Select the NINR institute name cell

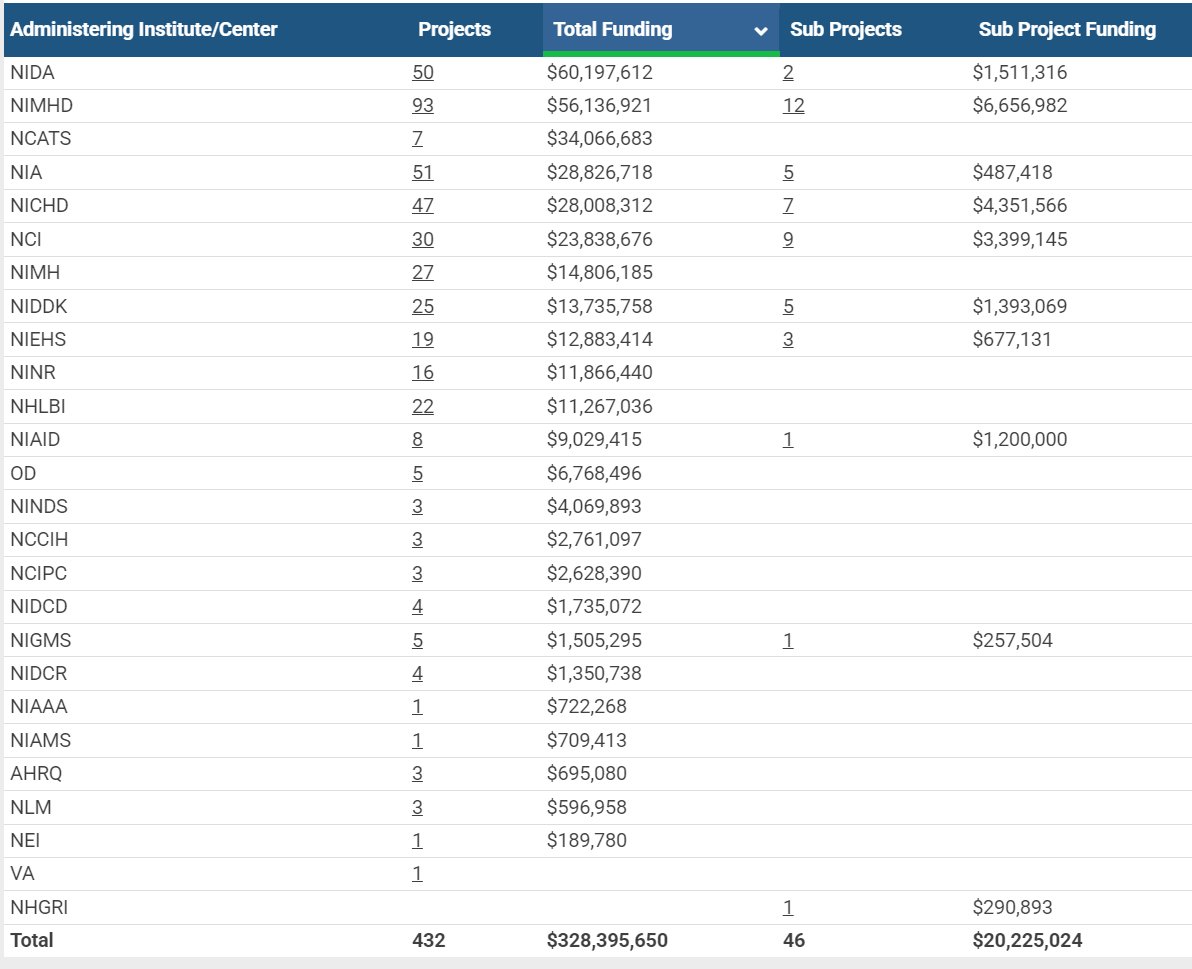(x=33, y=372)
